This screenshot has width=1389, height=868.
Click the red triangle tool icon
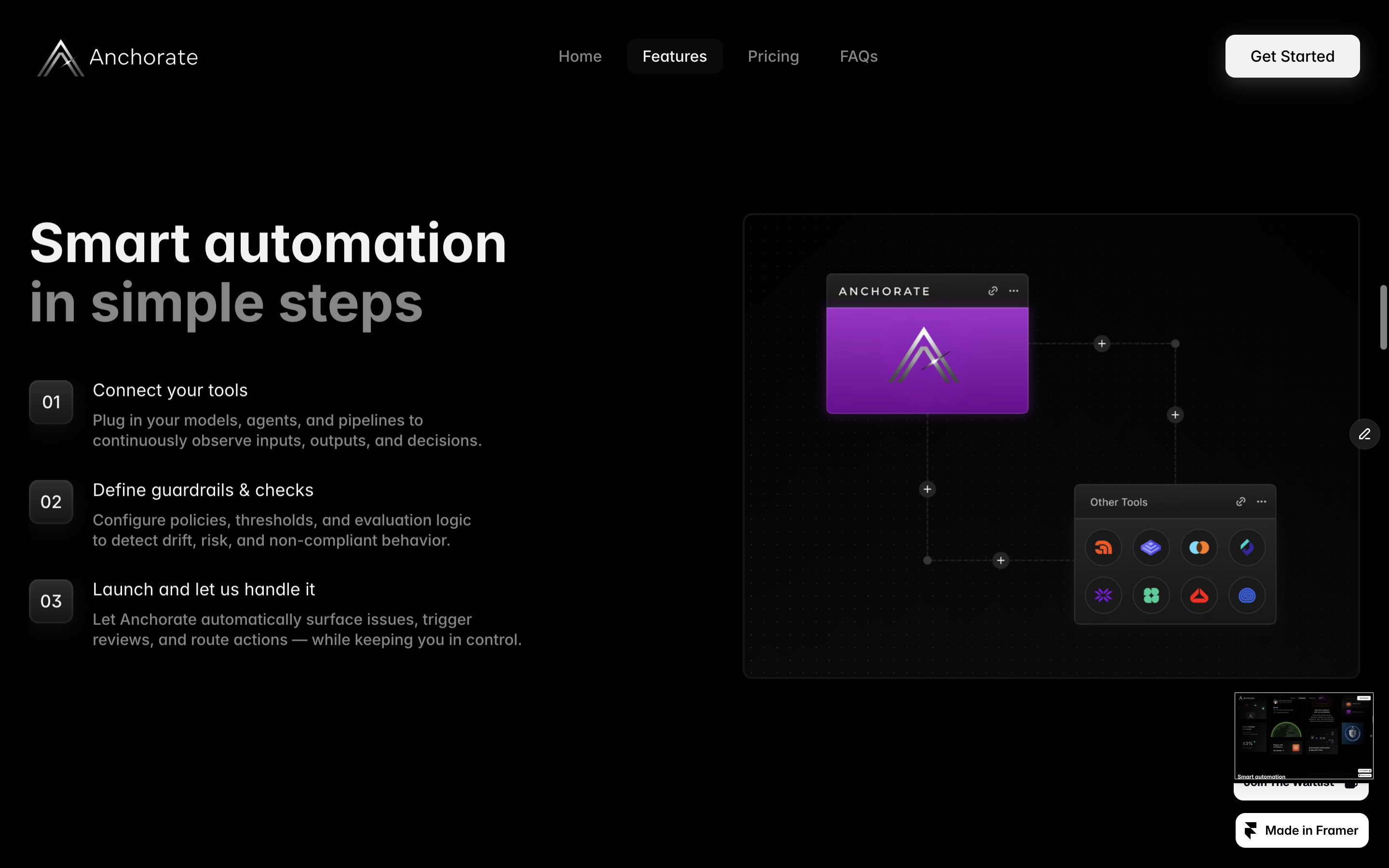[1198, 596]
